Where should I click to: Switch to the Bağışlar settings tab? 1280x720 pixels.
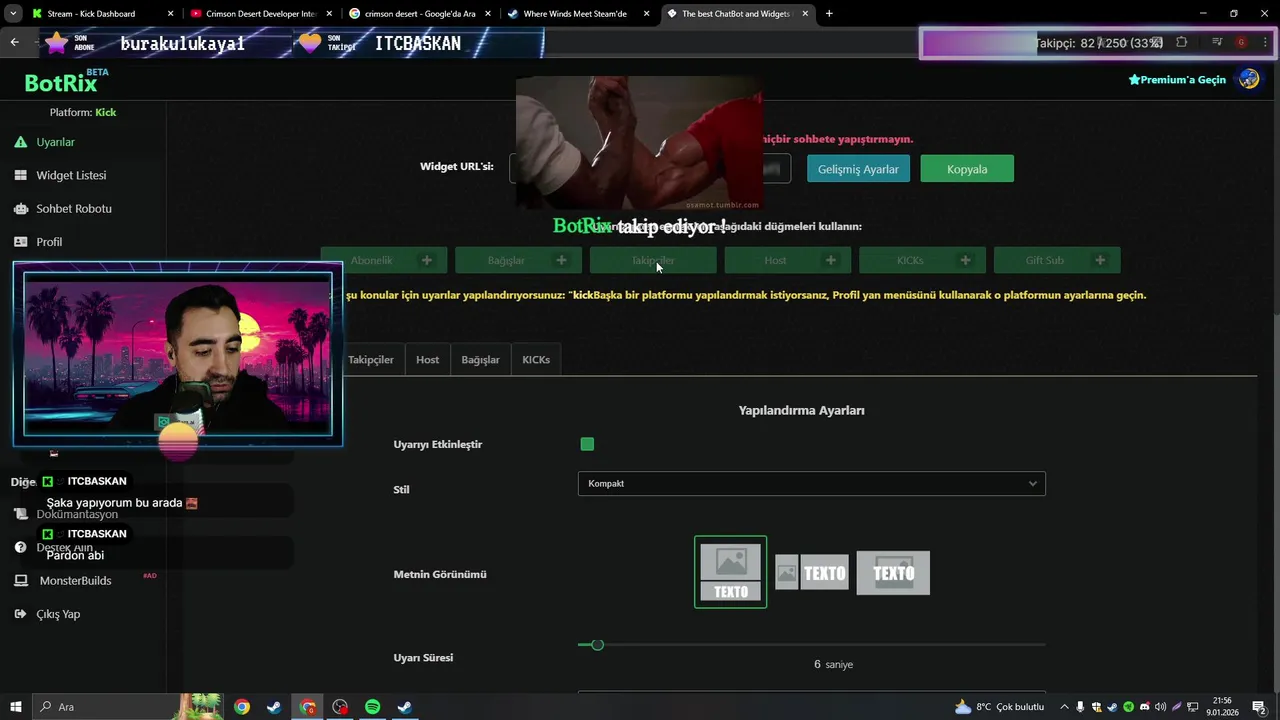(480, 360)
